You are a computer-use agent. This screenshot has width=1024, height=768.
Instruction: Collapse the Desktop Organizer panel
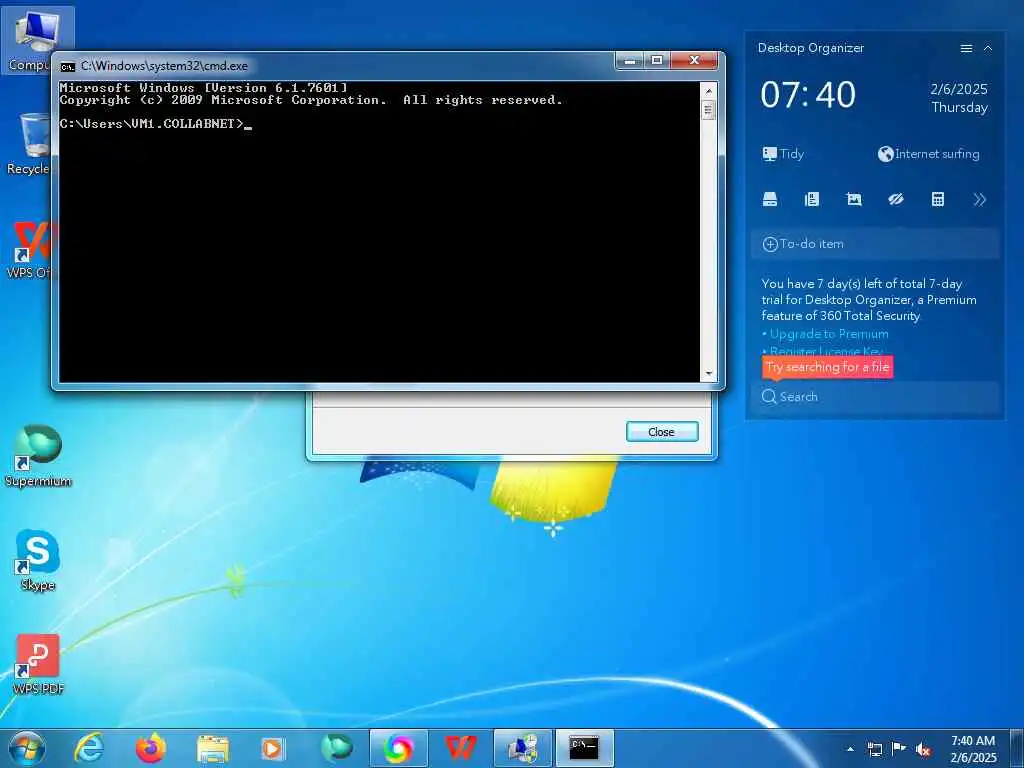coord(988,48)
